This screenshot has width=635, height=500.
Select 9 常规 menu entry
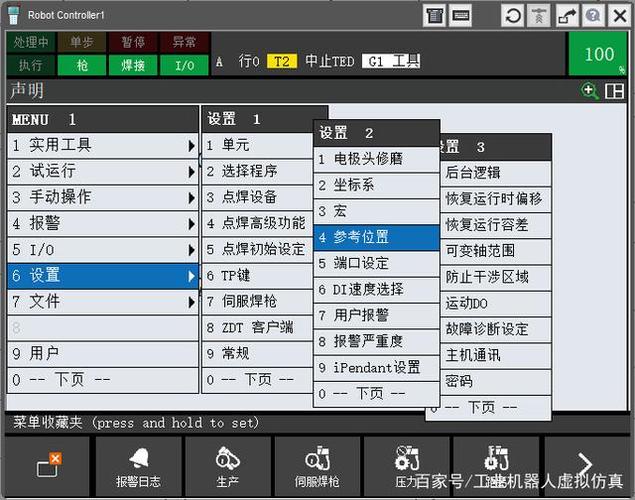[x=258, y=354]
